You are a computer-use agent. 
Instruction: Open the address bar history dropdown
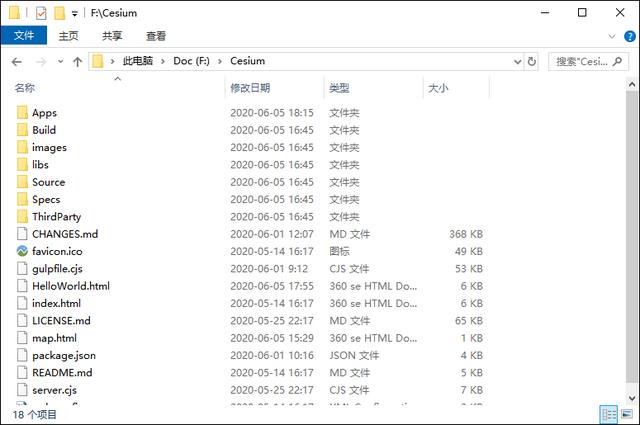point(518,62)
